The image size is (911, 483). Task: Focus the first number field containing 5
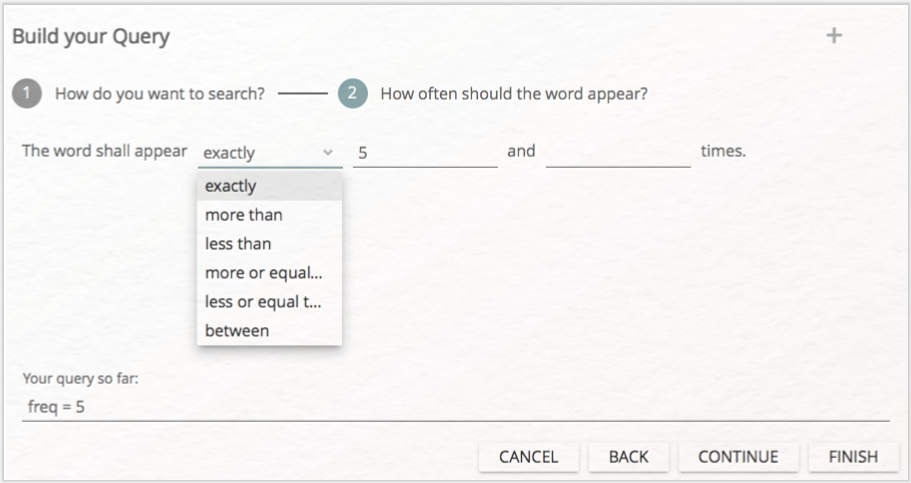point(425,153)
